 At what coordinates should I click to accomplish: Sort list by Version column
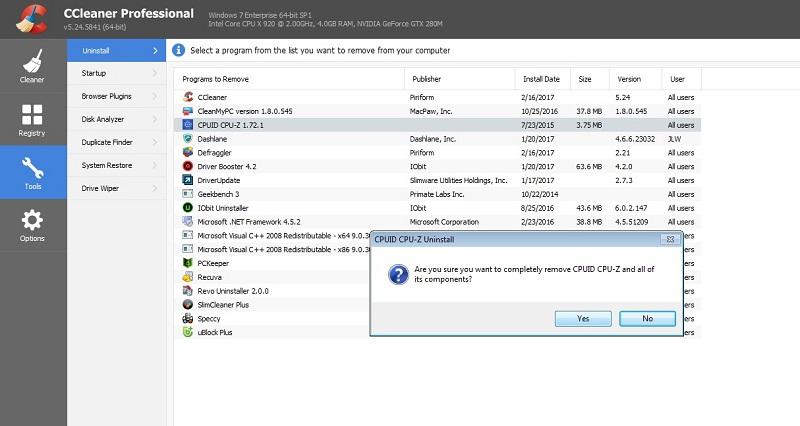click(x=636, y=79)
